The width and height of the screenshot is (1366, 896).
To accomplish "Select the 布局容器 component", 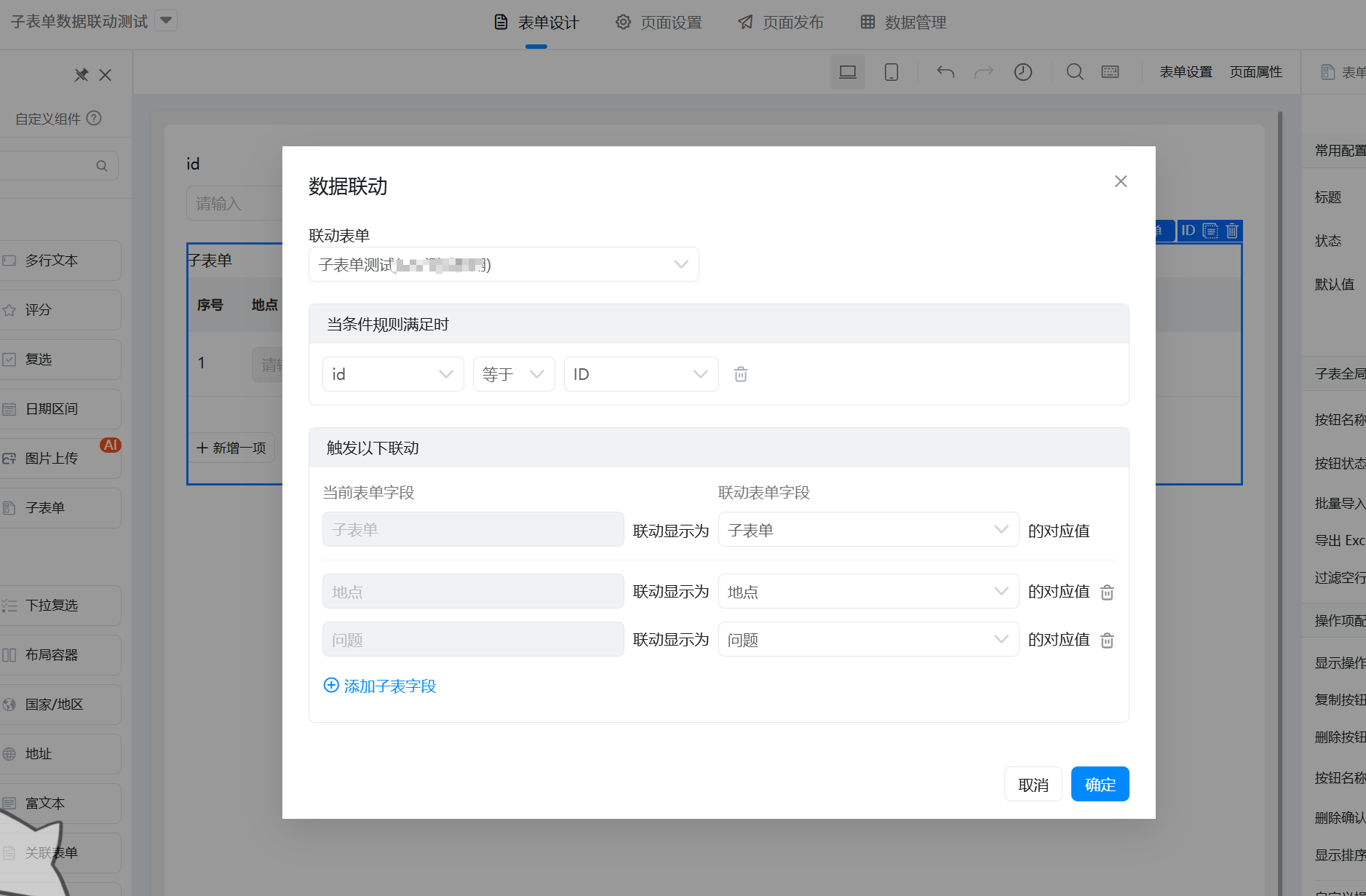I will click(60, 655).
